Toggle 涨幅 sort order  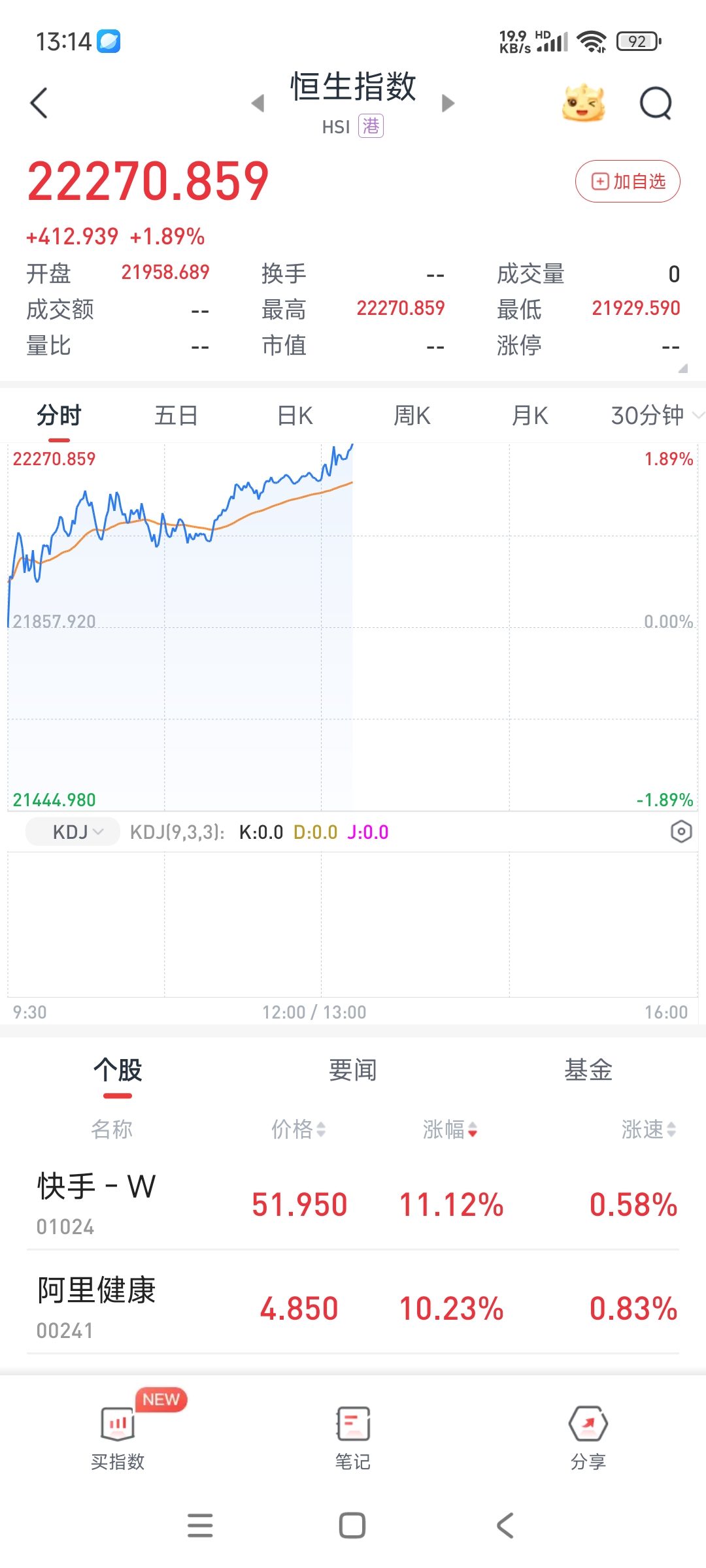pos(450,1129)
